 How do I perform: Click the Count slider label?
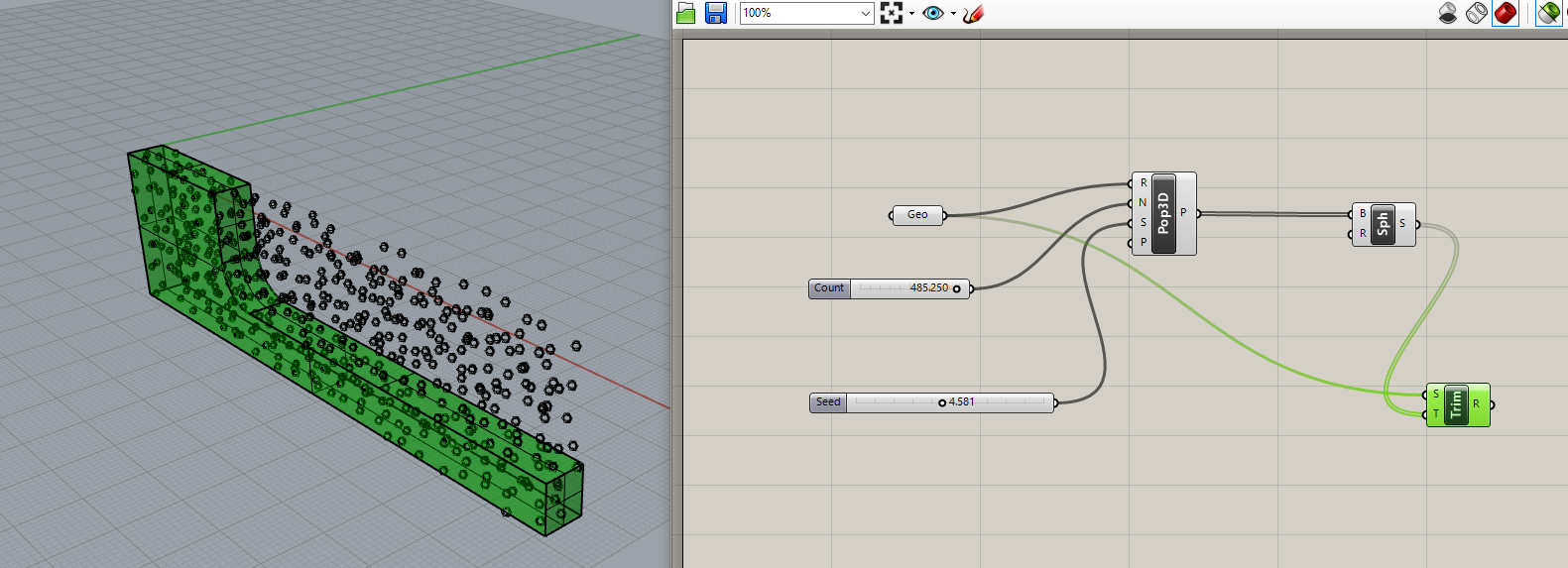(x=829, y=288)
